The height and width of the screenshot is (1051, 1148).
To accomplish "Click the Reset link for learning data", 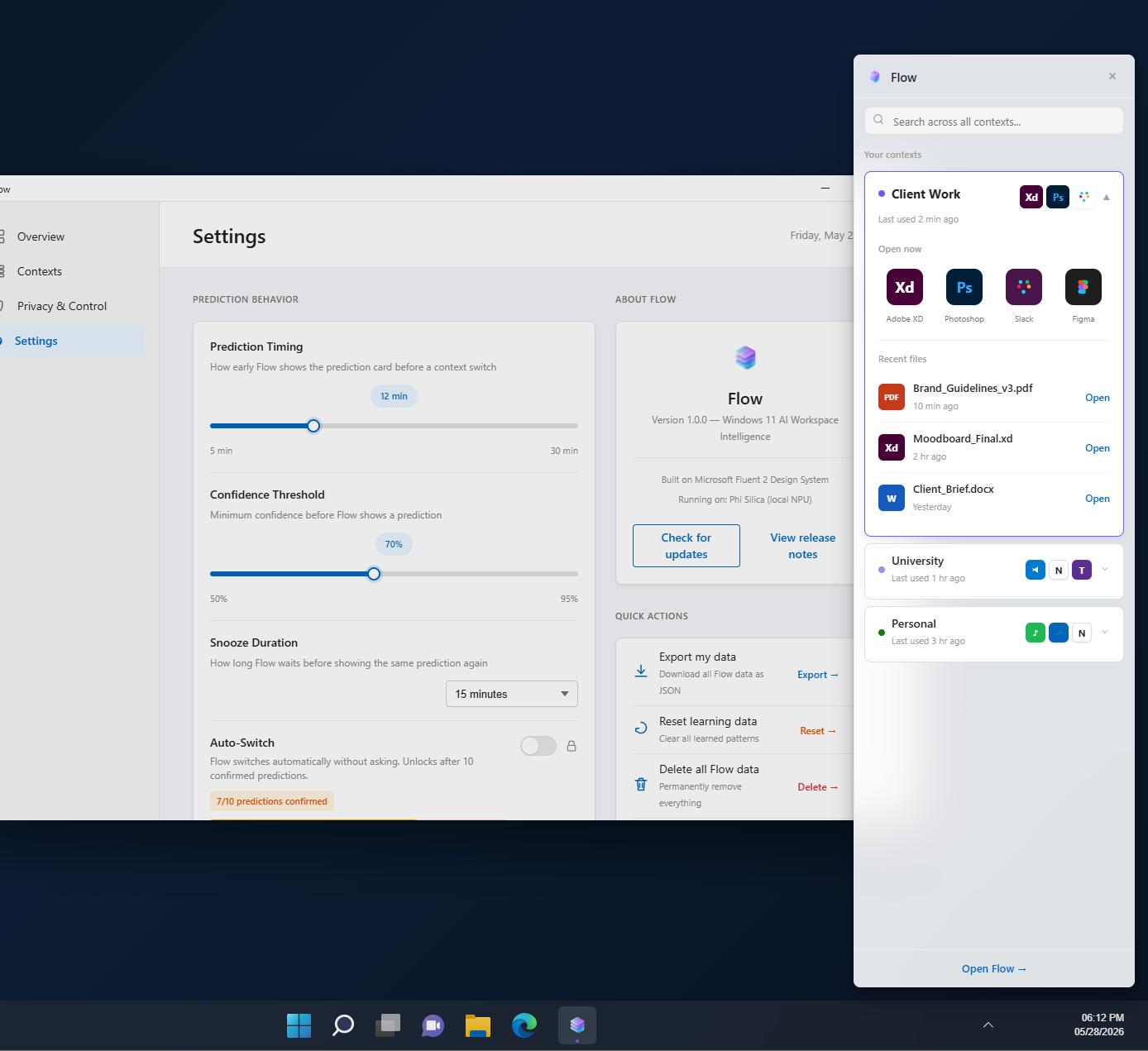I will click(818, 731).
